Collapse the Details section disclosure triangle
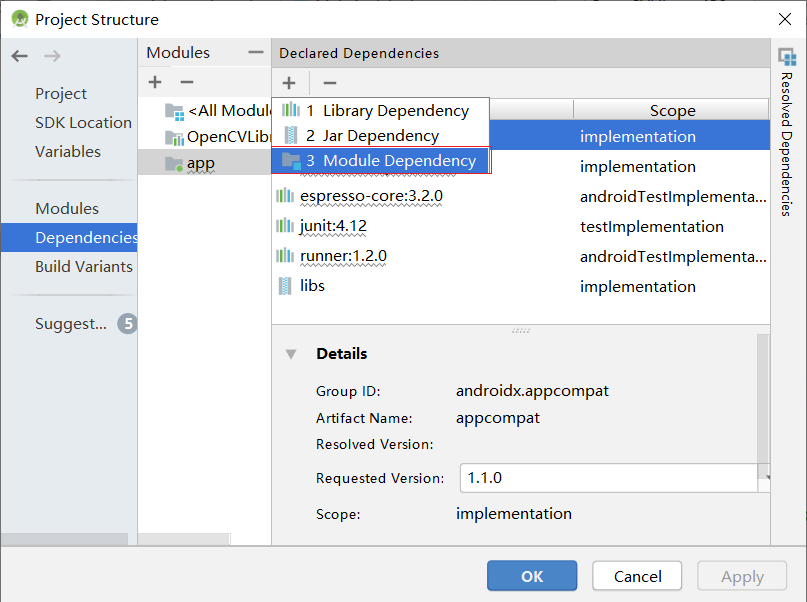807x602 pixels. [x=291, y=353]
